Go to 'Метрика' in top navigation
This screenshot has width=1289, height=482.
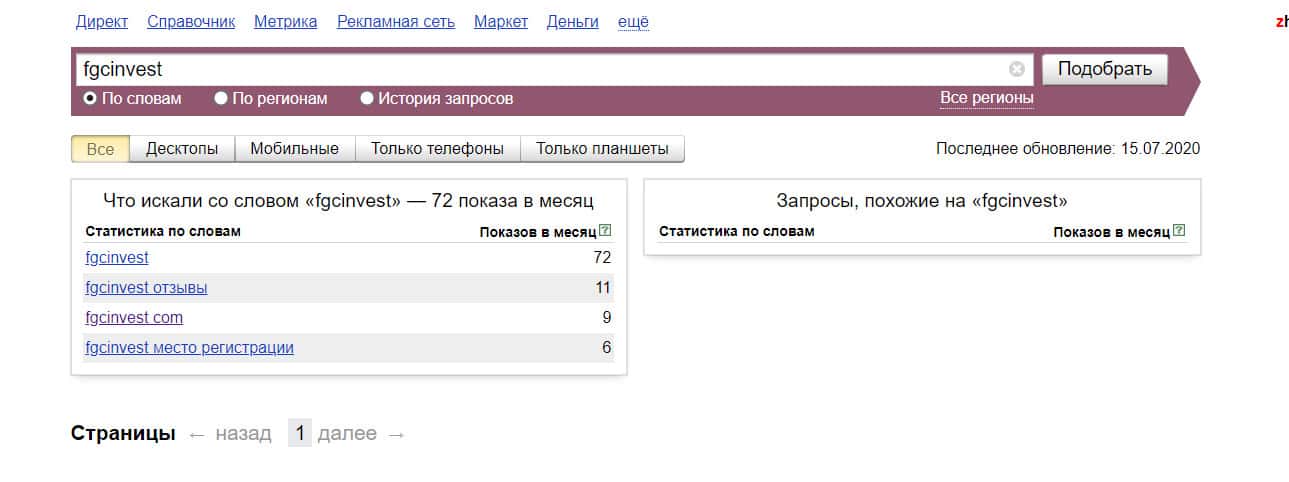[x=285, y=21]
